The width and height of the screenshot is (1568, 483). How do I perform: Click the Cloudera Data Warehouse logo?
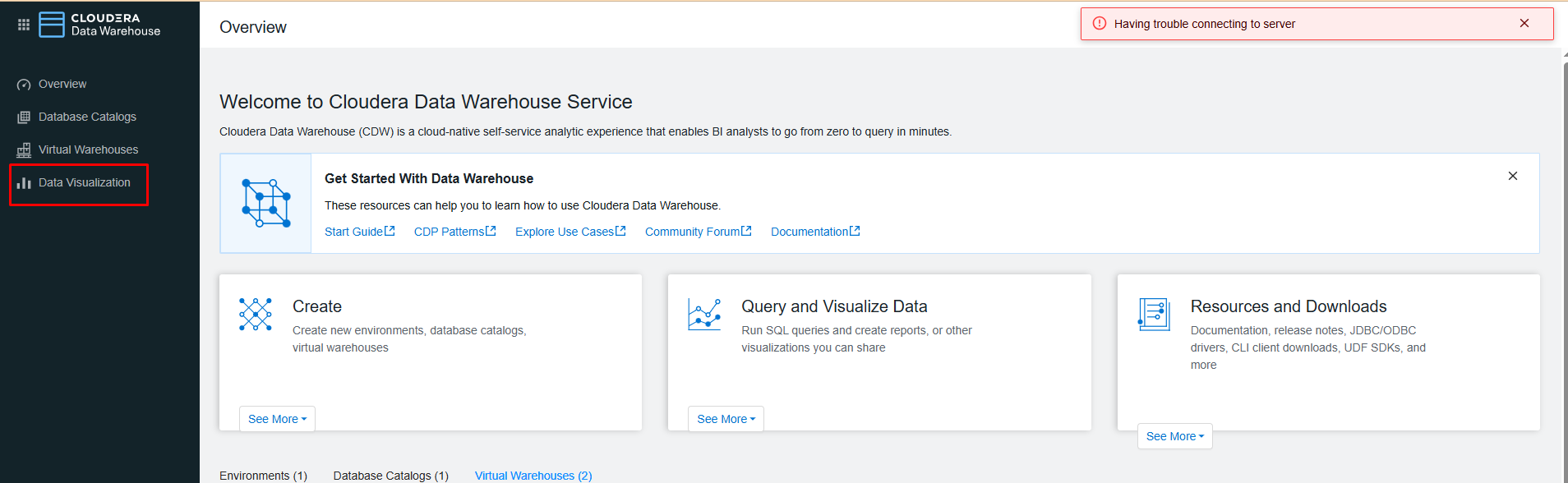[99, 25]
